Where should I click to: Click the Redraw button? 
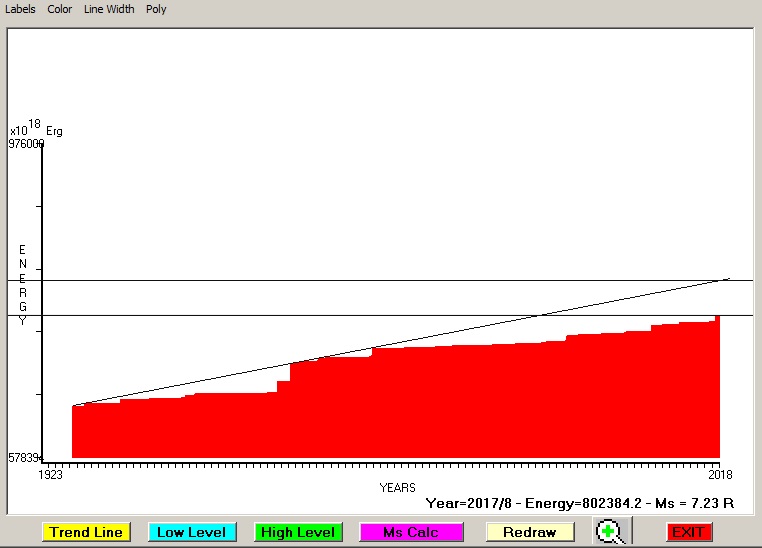click(x=530, y=532)
